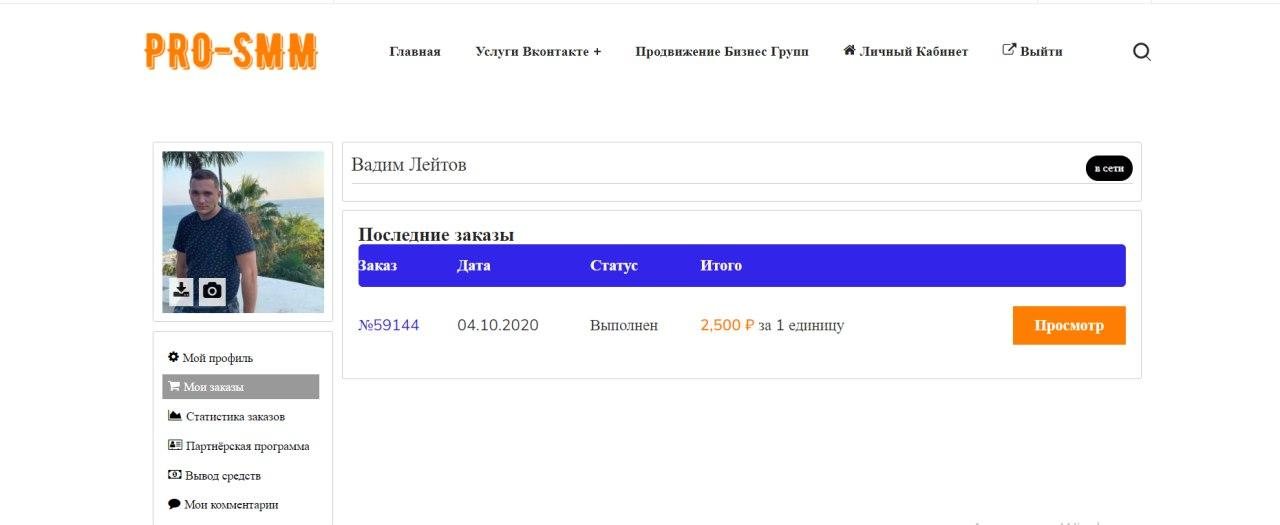
Task: Click the Итого column header
Action: coord(721,266)
